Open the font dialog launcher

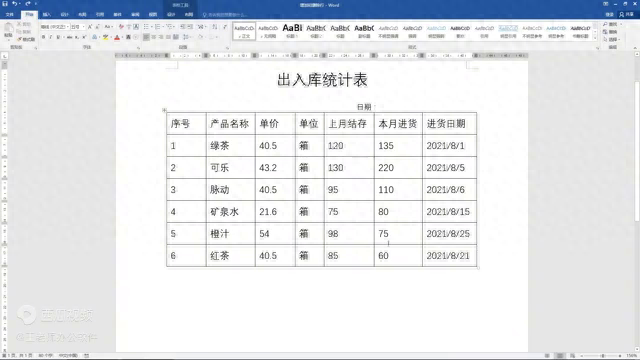click(x=138, y=48)
